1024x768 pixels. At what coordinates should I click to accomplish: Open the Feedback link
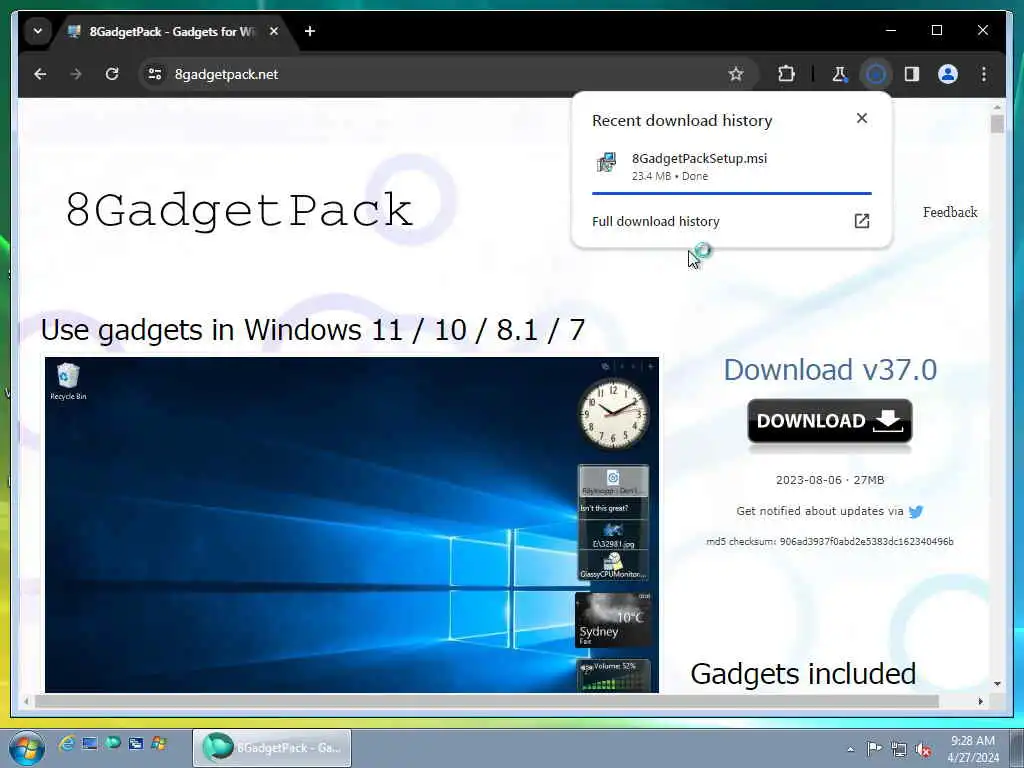coord(950,212)
